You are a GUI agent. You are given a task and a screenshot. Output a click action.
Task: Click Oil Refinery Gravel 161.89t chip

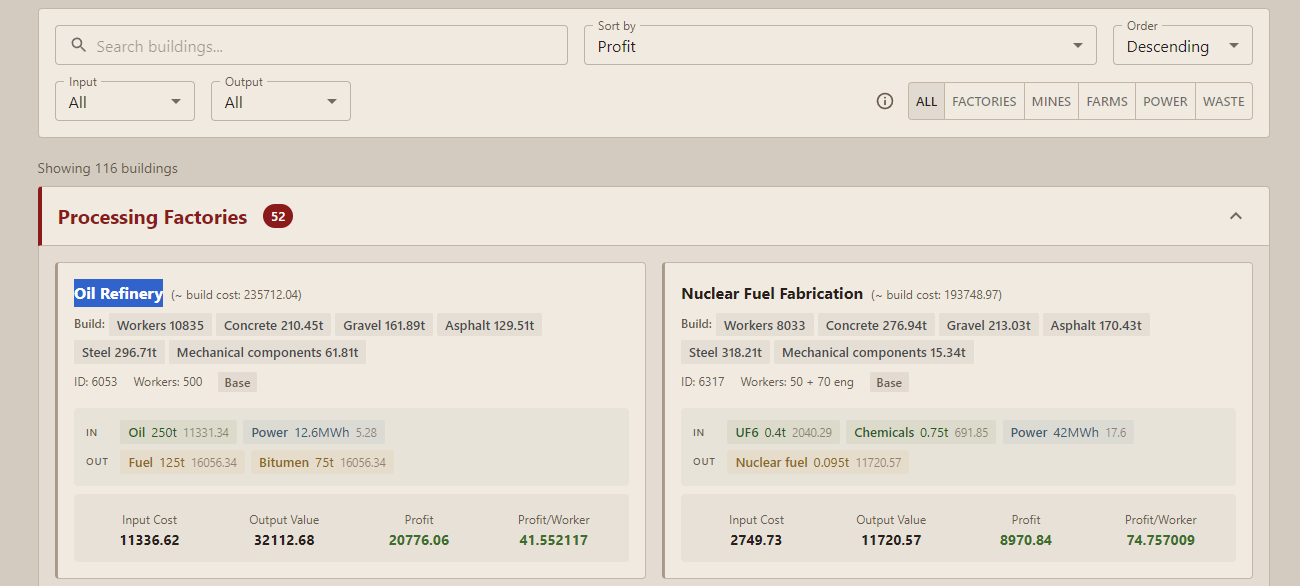tap(385, 325)
